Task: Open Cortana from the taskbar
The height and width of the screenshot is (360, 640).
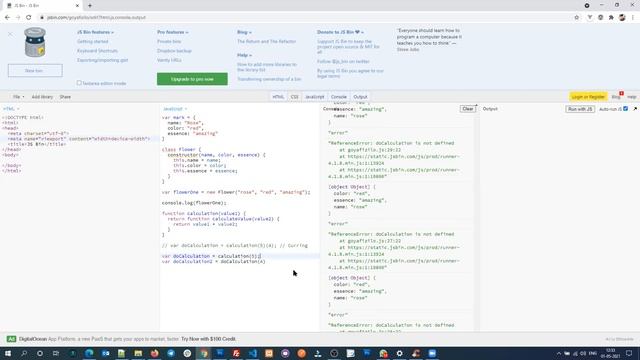Action: tap(40, 353)
